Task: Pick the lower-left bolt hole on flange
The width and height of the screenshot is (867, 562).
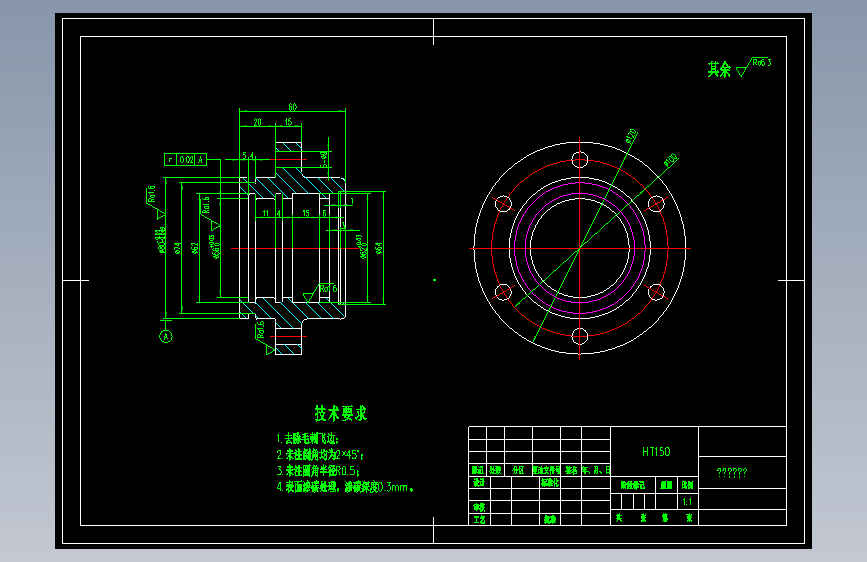Action: [x=503, y=292]
